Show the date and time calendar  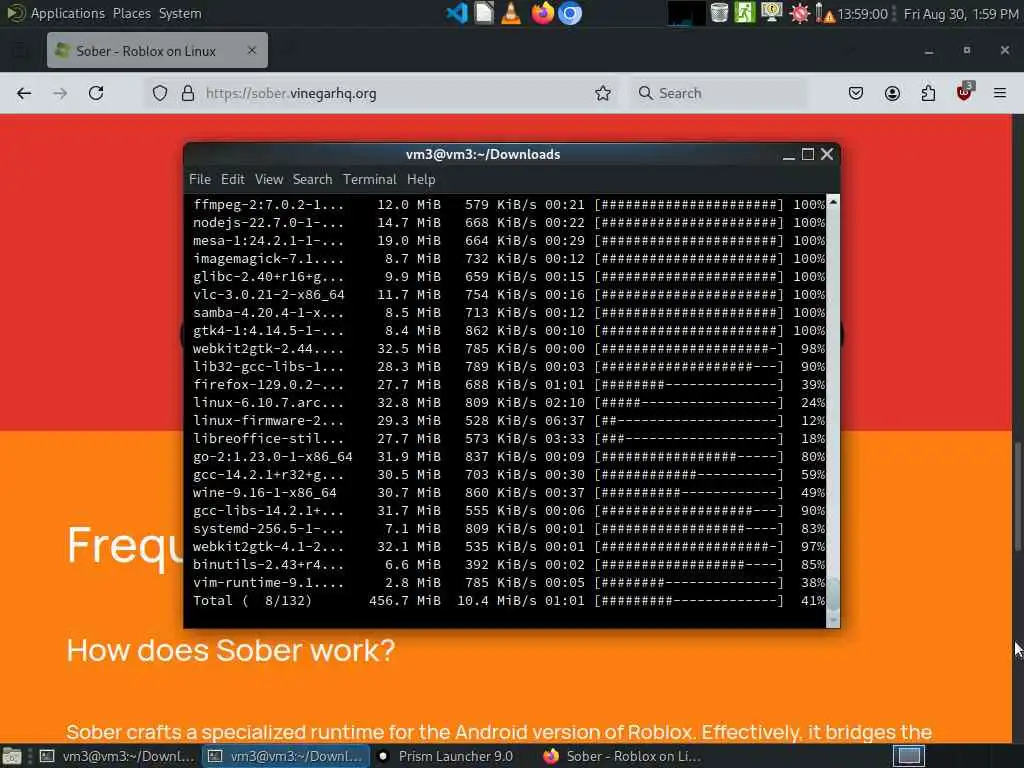pos(960,14)
